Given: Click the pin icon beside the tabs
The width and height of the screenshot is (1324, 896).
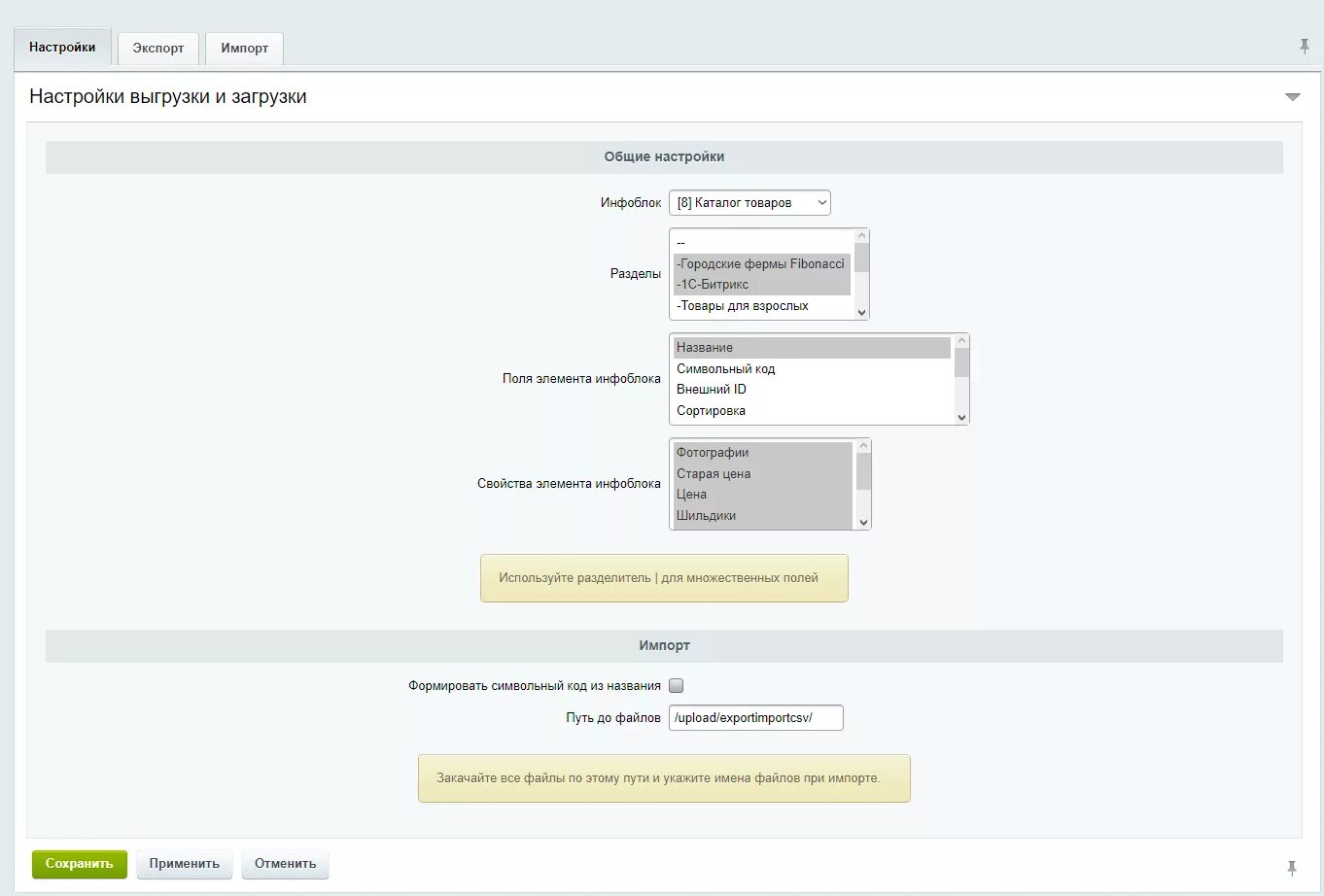Looking at the screenshot, I should click(x=1304, y=47).
